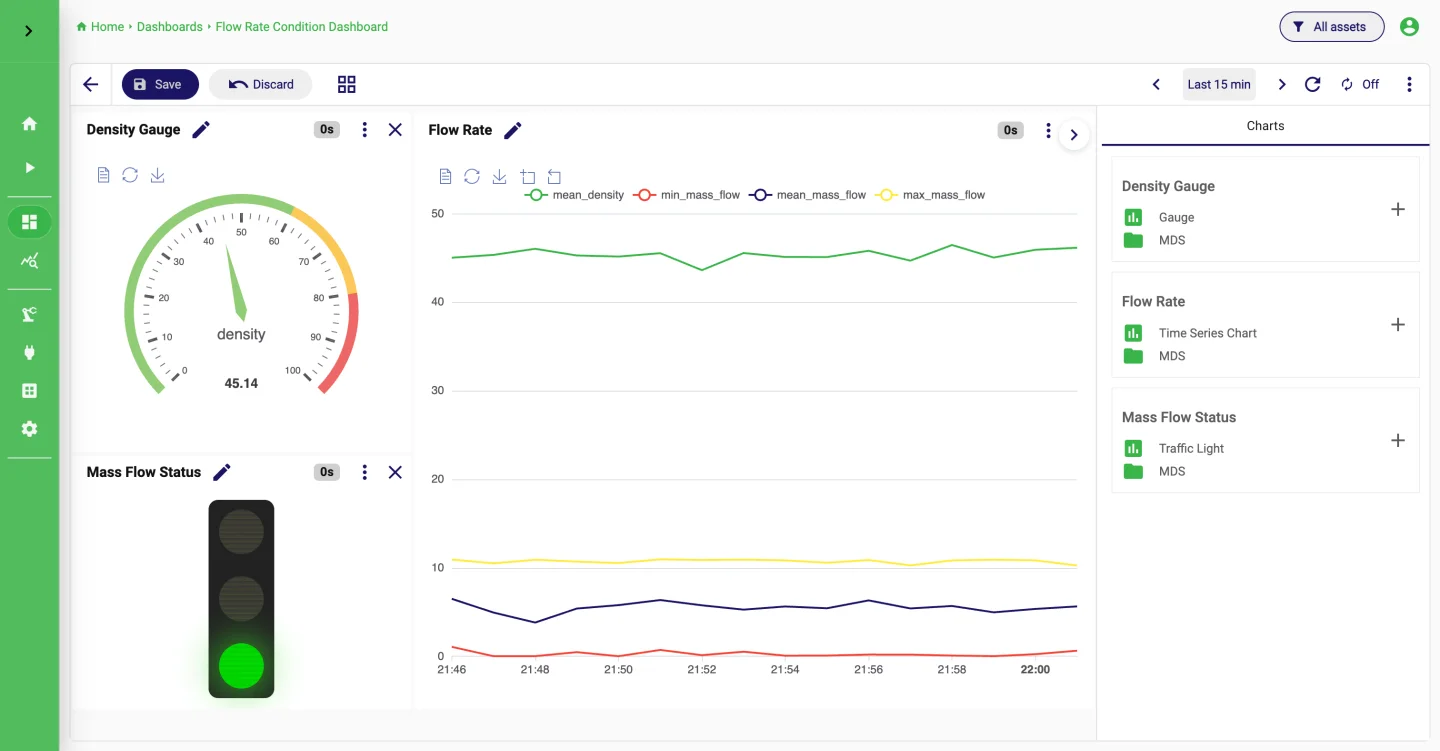
Task: Open the Last 15 min time range selector
Action: [1219, 85]
